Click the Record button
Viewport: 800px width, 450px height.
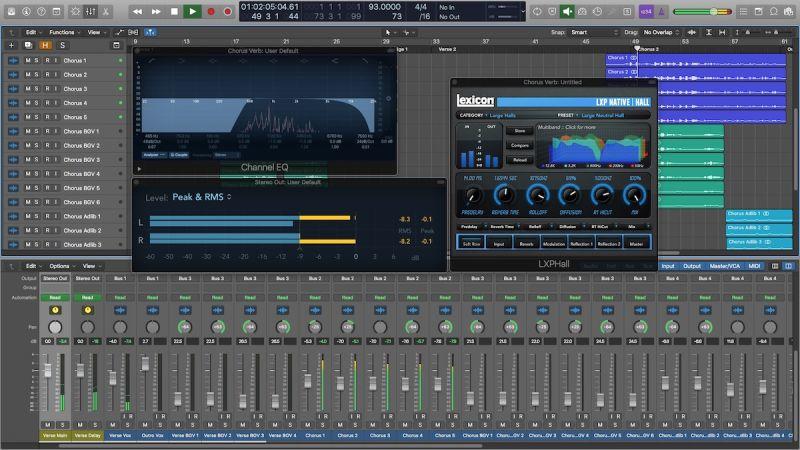(x=211, y=11)
